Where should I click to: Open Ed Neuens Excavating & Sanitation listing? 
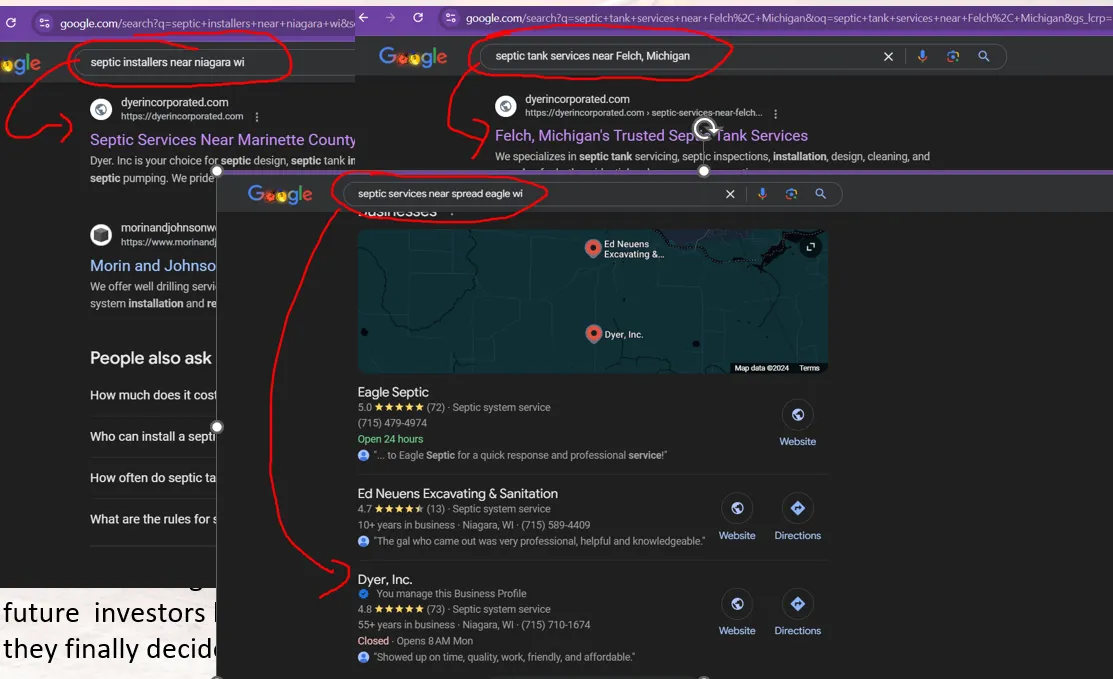tap(457, 493)
